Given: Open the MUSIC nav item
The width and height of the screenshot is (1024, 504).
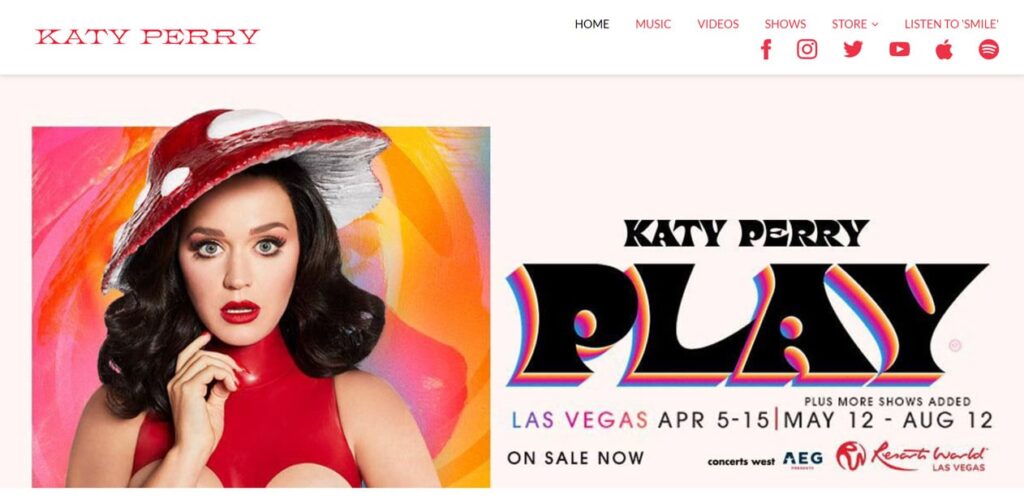Looking at the screenshot, I should tap(653, 24).
